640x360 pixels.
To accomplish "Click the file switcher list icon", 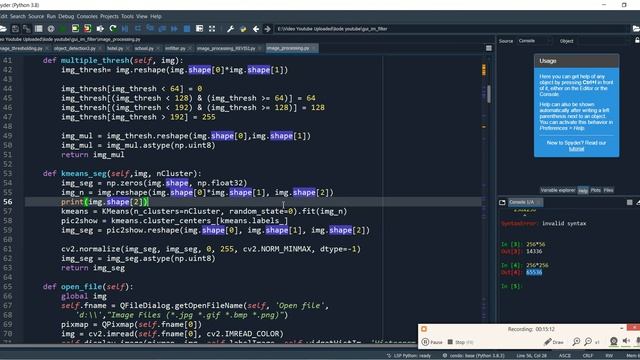I will coord(38,29).
